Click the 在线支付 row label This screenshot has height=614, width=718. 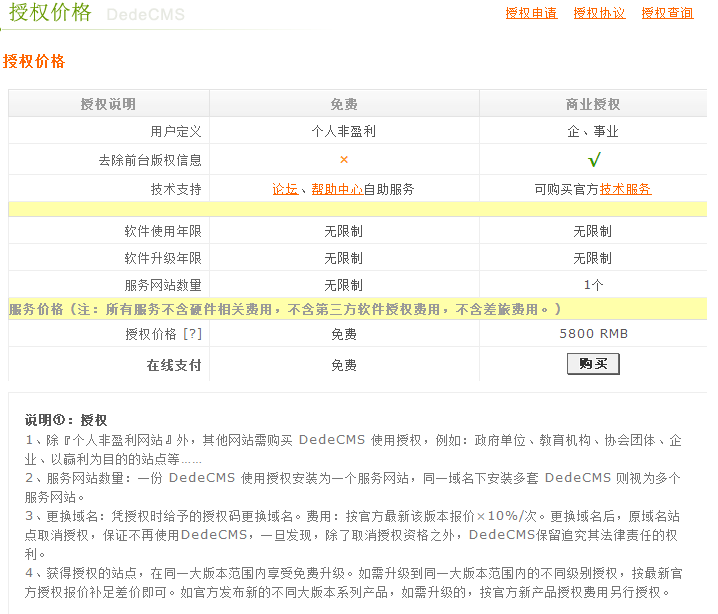tap(174, 365)
